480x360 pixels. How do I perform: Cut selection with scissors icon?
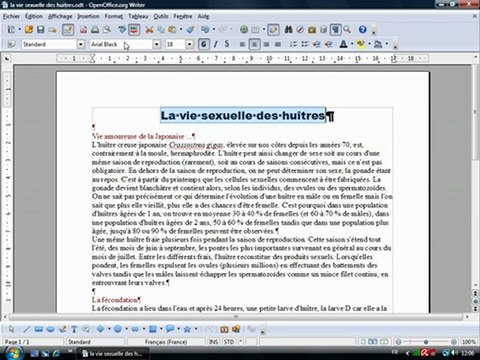pos(149,30)
